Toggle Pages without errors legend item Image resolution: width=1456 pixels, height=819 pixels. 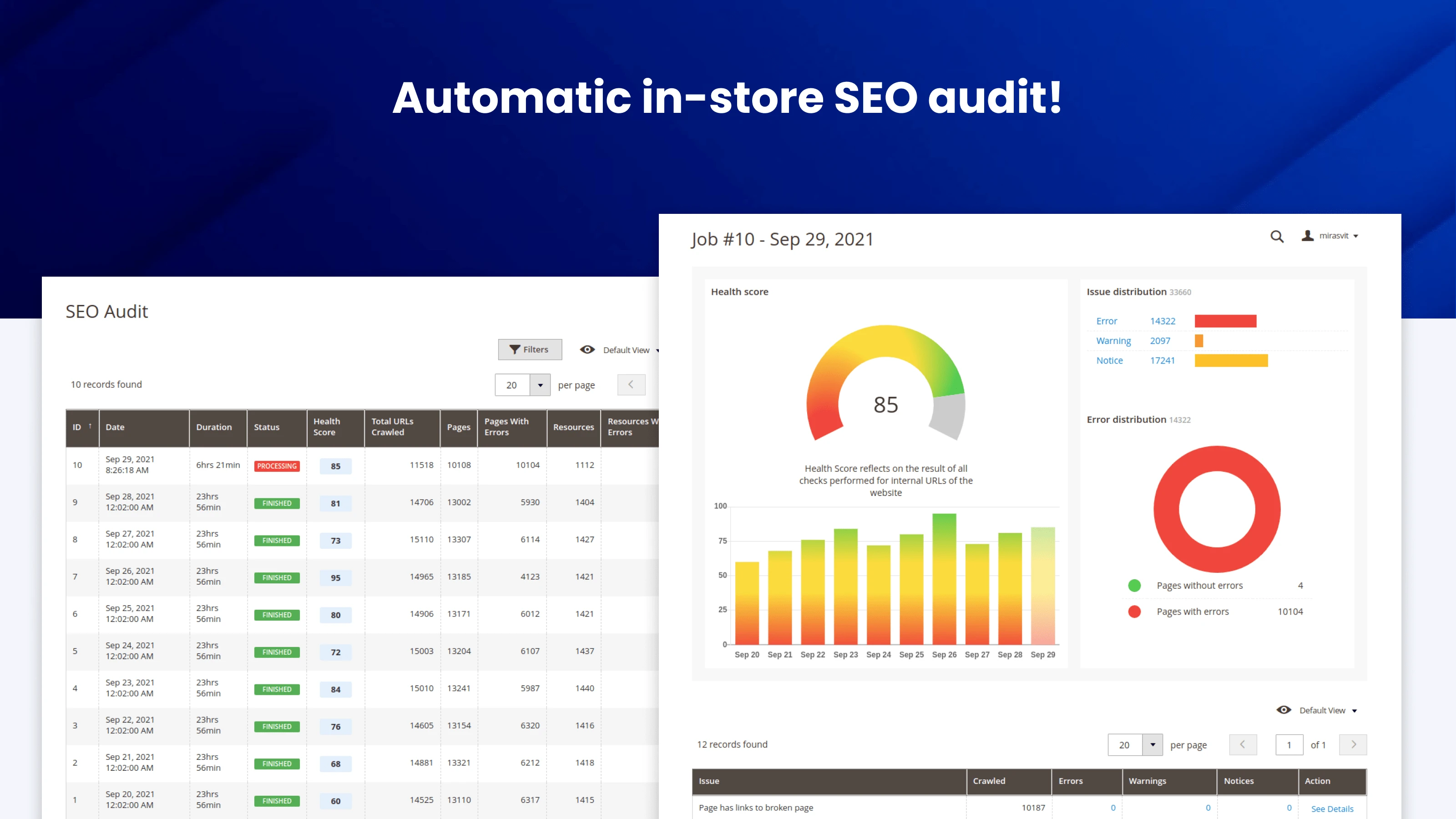(x=1199, y=586)
